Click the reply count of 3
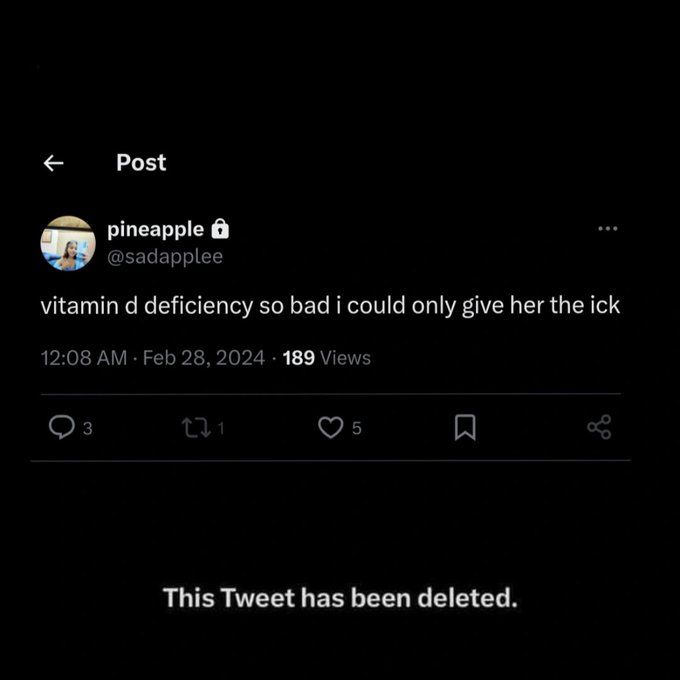680x680 pixels. tap(88, 428)
